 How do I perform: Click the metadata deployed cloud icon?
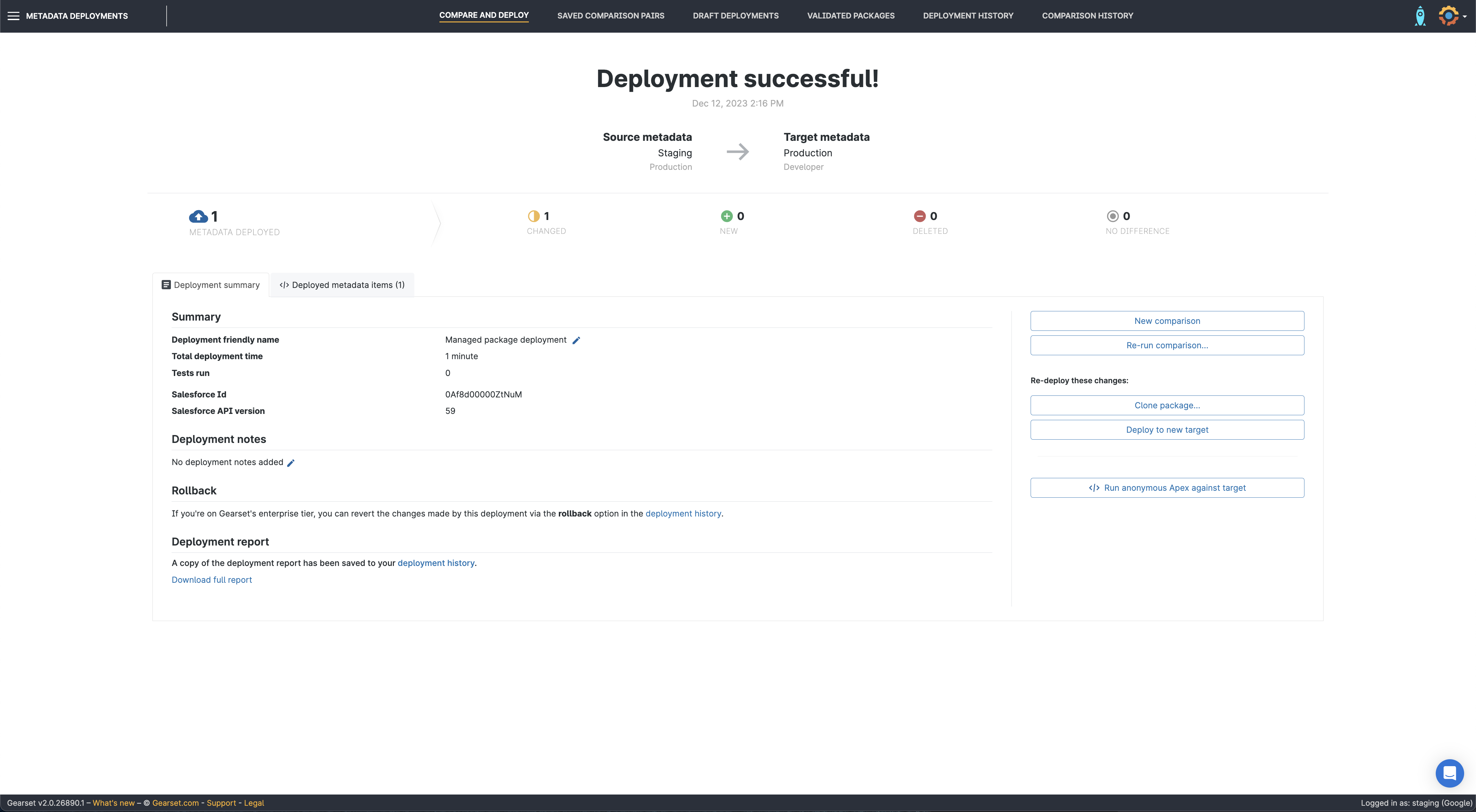pyautogui.click(x=198, y=216)
